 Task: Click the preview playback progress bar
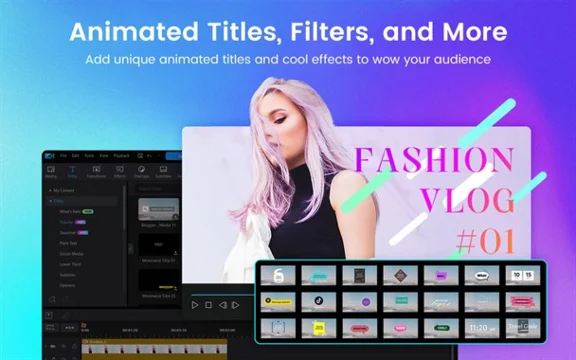point(223,295)
